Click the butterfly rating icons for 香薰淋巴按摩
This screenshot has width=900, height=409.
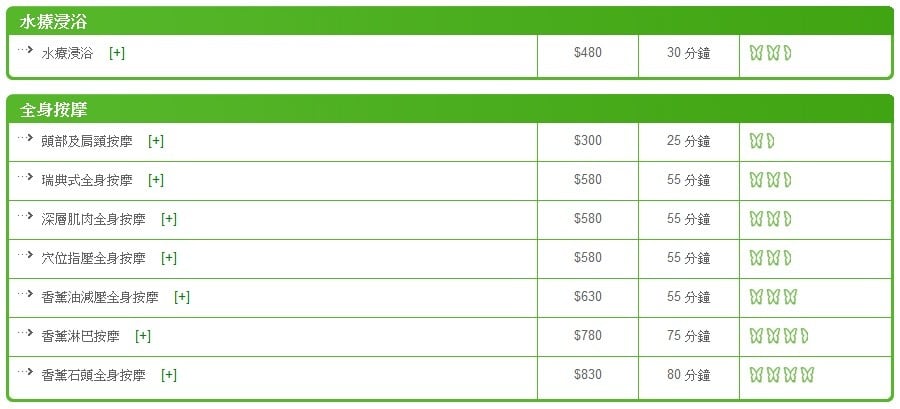pos(779,336)
